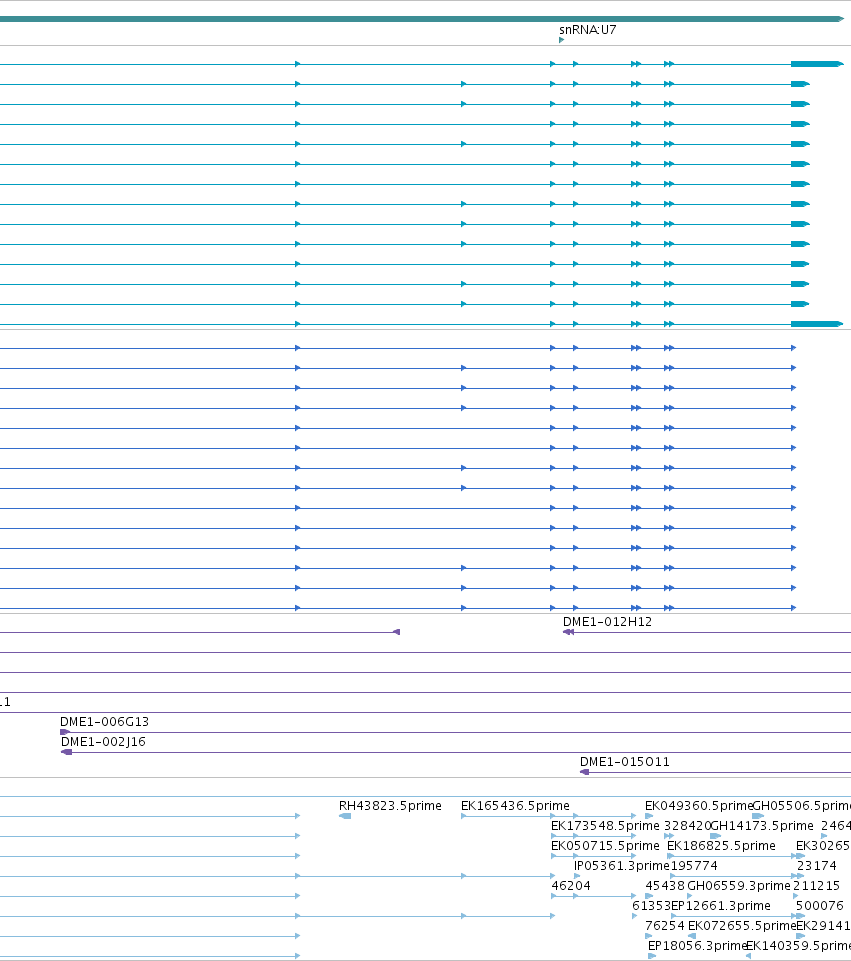Select the EK072655.5prime EST label
Viewport: 851px width, 961px height.
coord(742,925)
